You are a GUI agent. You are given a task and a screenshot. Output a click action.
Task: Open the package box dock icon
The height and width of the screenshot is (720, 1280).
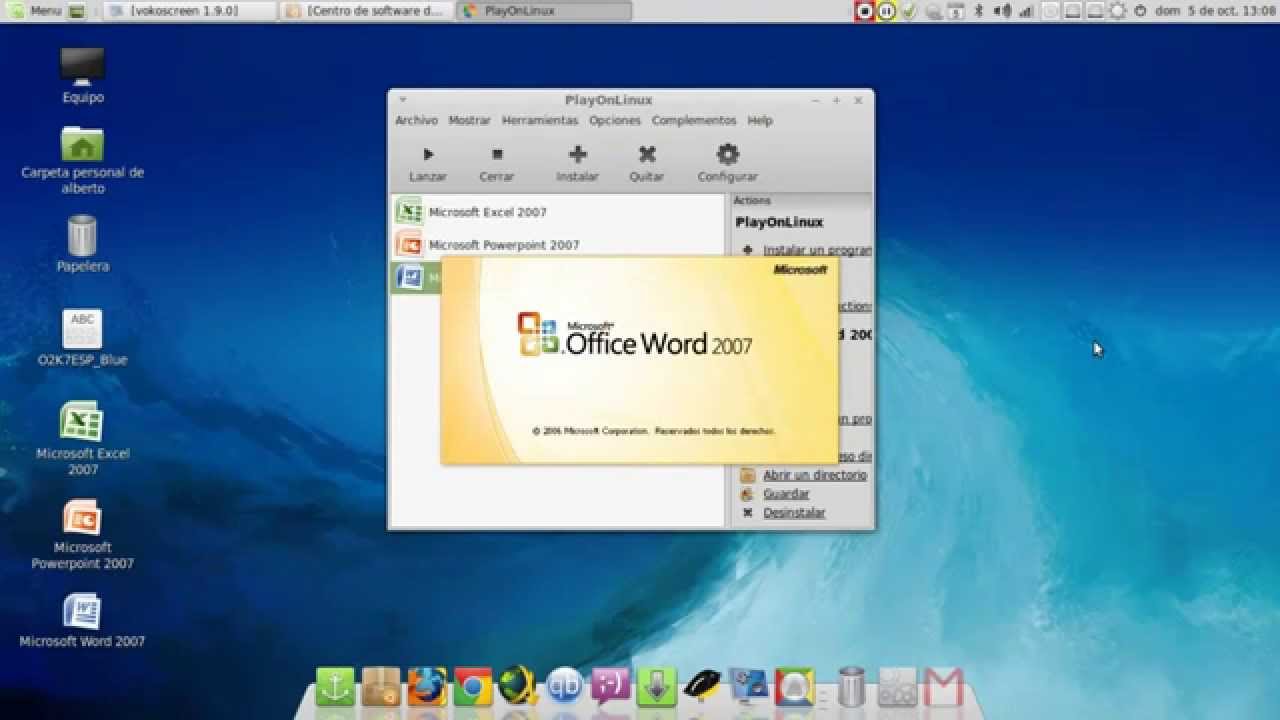point(381,687)
